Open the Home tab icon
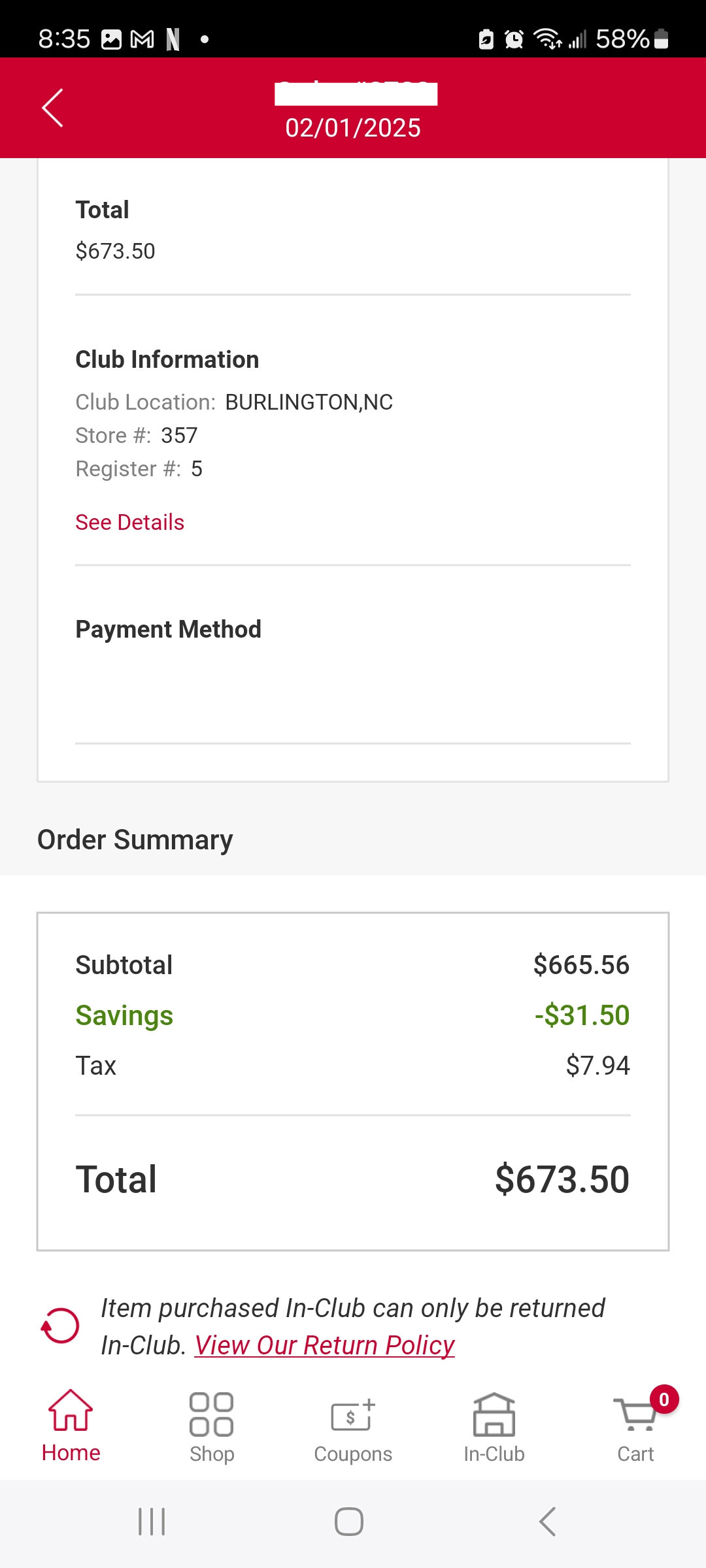Viewport: 706px width, 1568px height. 71,1411
